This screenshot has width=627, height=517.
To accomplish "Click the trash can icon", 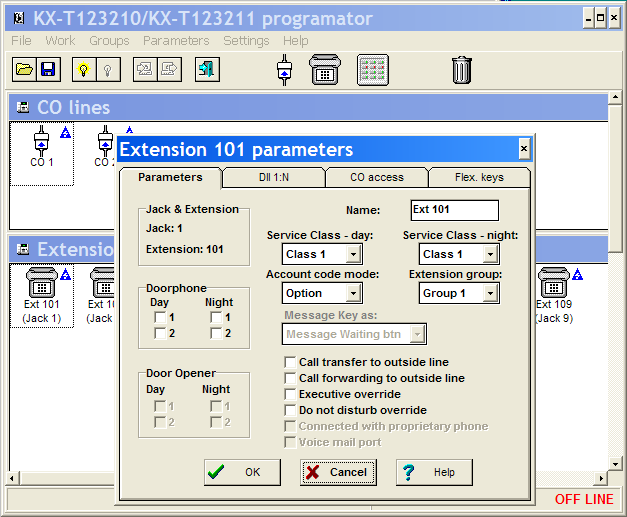I will (461, 69).
